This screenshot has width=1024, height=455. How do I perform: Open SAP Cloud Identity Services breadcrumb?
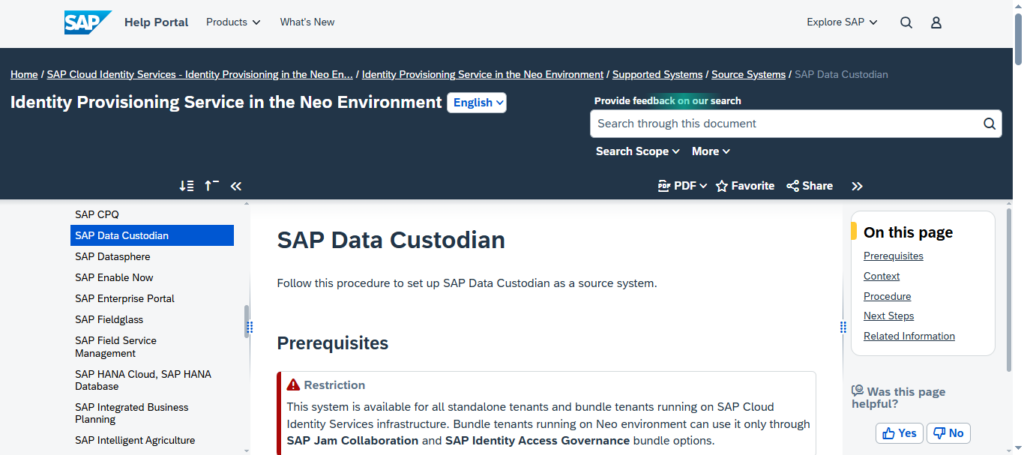200,74
